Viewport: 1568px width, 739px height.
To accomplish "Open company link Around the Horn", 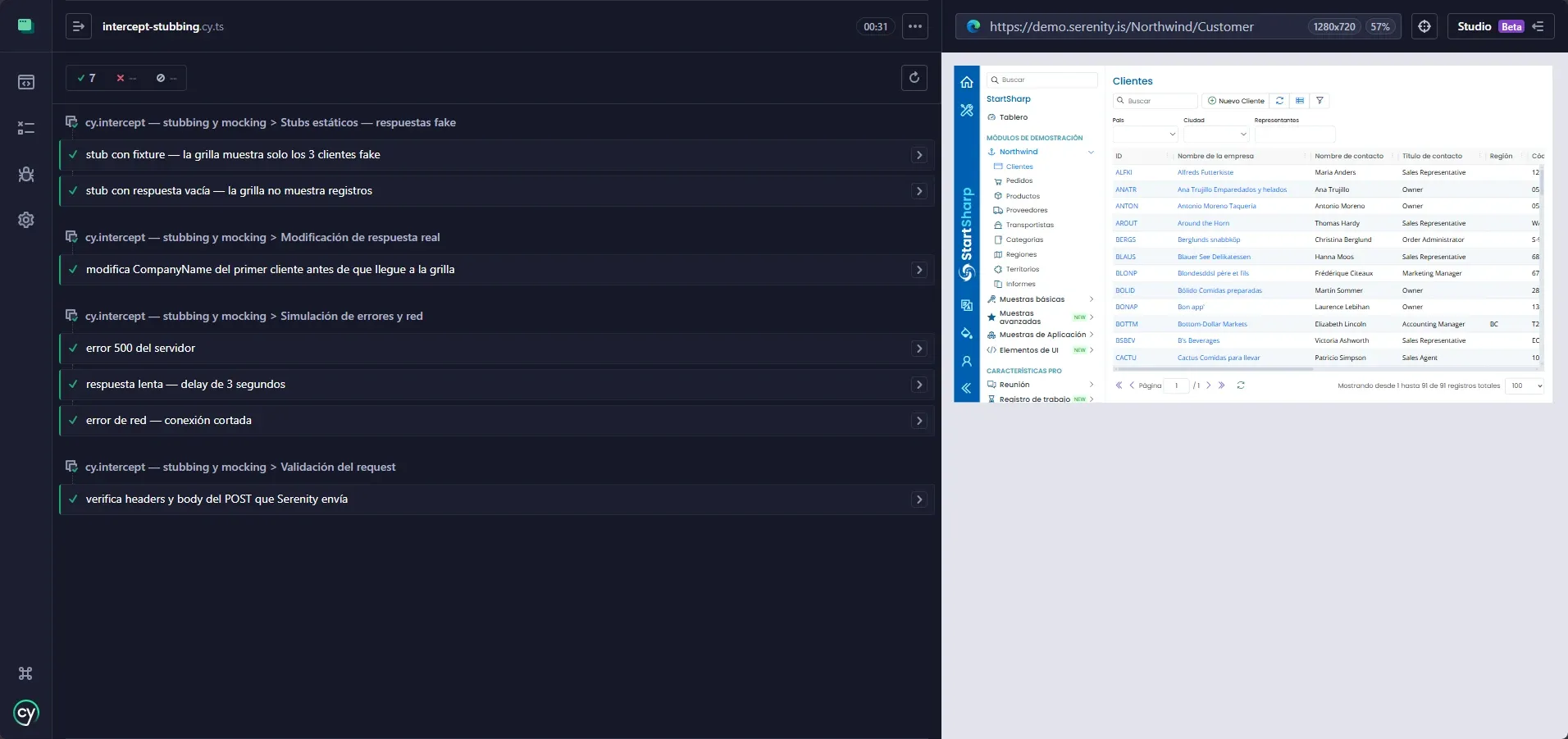I will 1203,223.
